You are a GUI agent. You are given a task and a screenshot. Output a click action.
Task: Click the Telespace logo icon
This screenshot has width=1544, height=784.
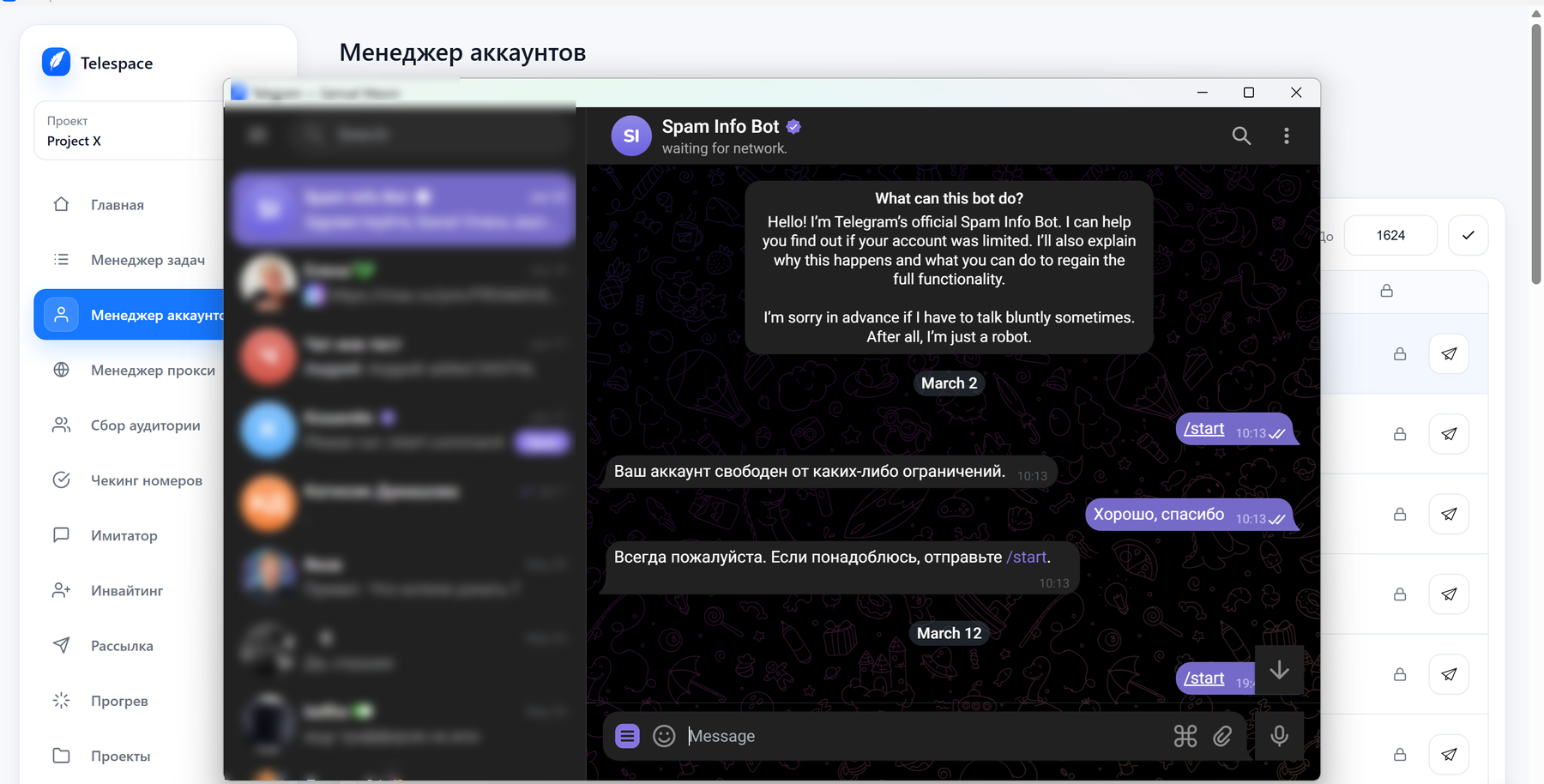(x=56, y=62)
